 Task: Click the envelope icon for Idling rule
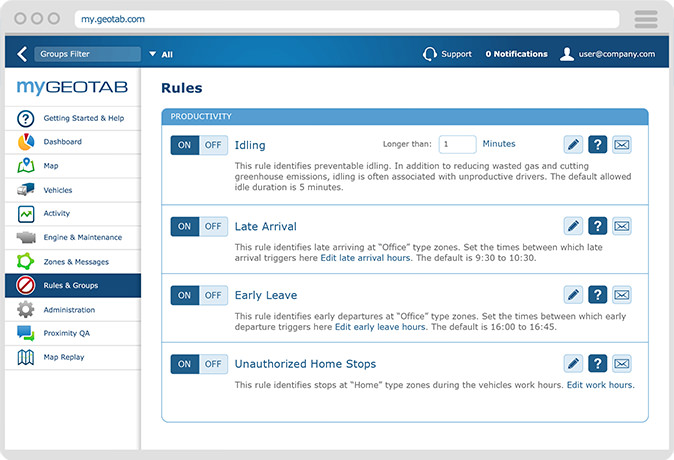622,144
